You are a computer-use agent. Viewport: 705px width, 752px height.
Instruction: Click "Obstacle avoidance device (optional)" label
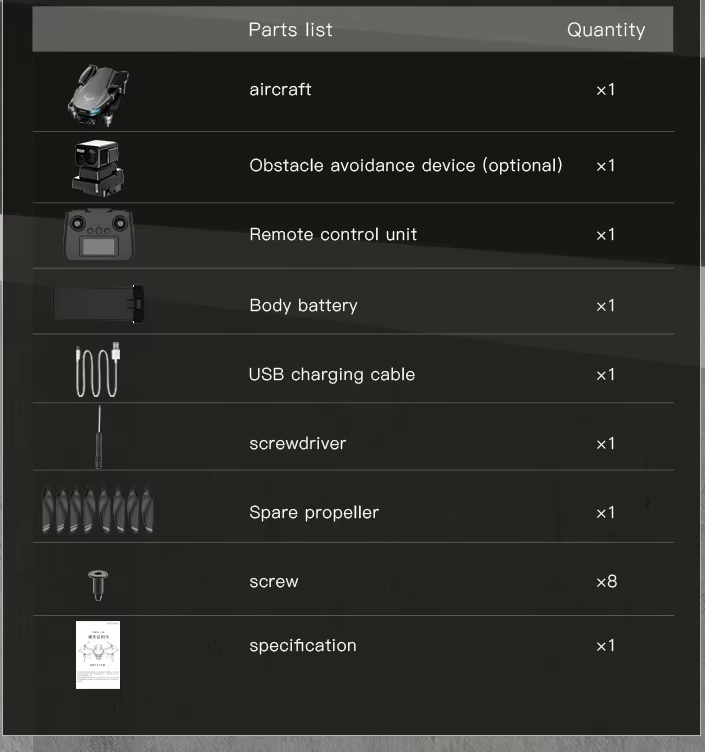pyautogui.click(x=406, y=165)
